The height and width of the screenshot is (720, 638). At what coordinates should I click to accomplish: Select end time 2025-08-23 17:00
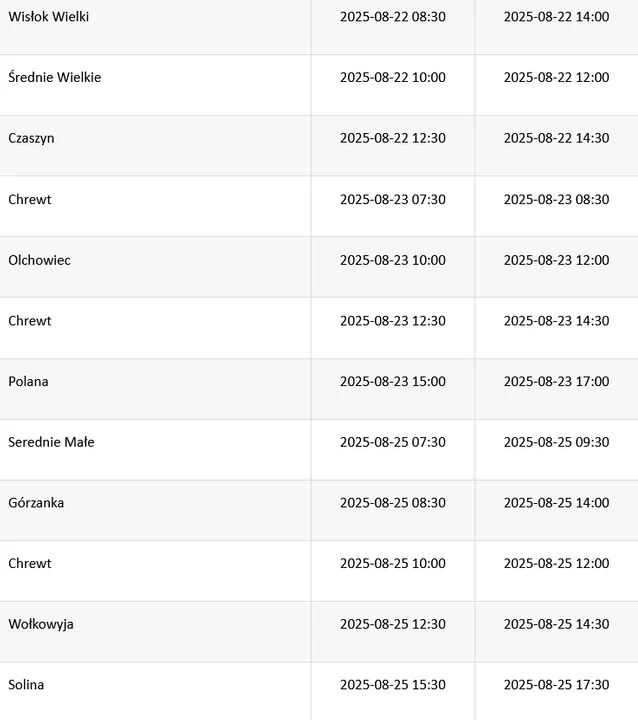click(556, 382)
